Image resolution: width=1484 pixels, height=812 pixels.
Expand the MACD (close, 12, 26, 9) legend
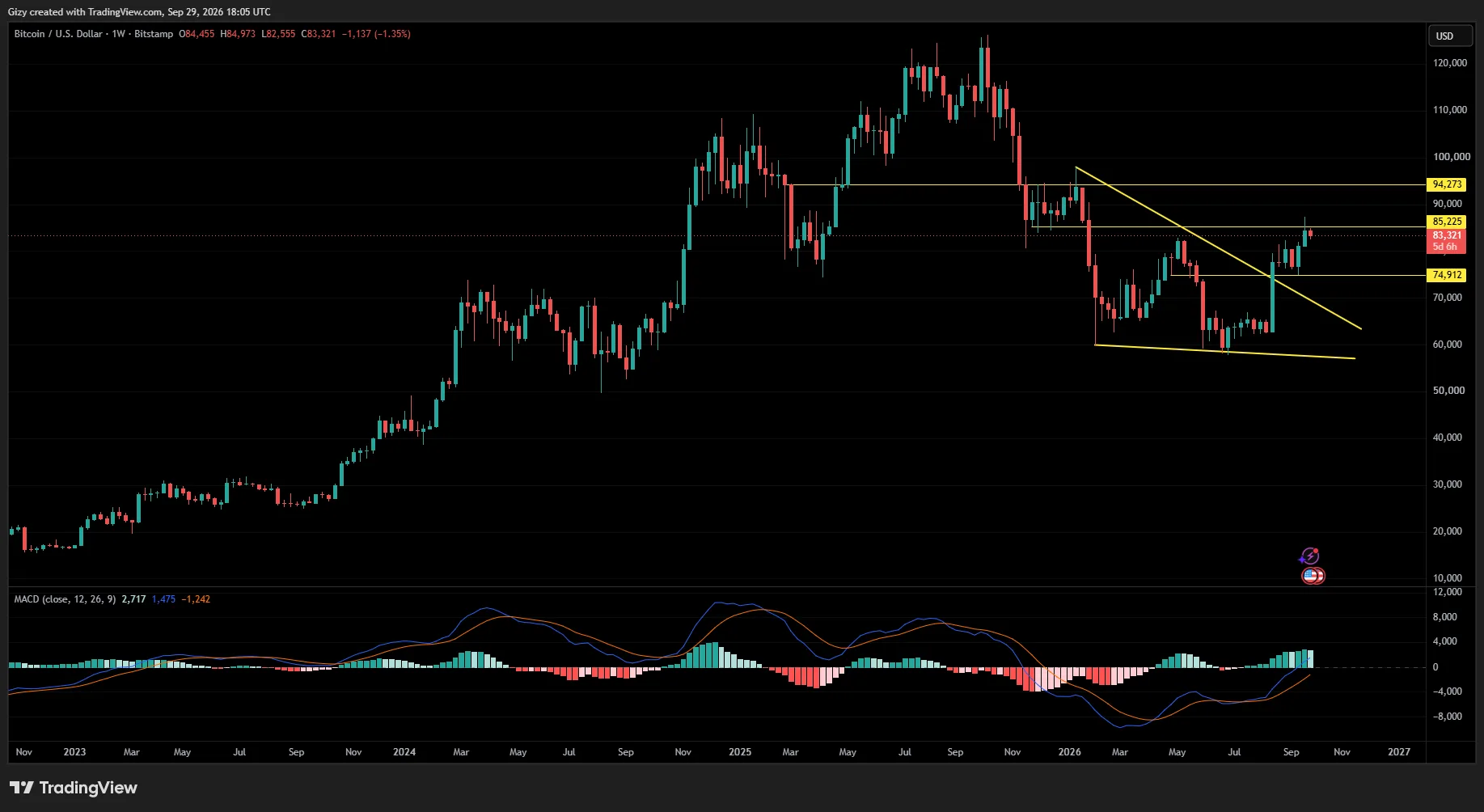(65, 599)
